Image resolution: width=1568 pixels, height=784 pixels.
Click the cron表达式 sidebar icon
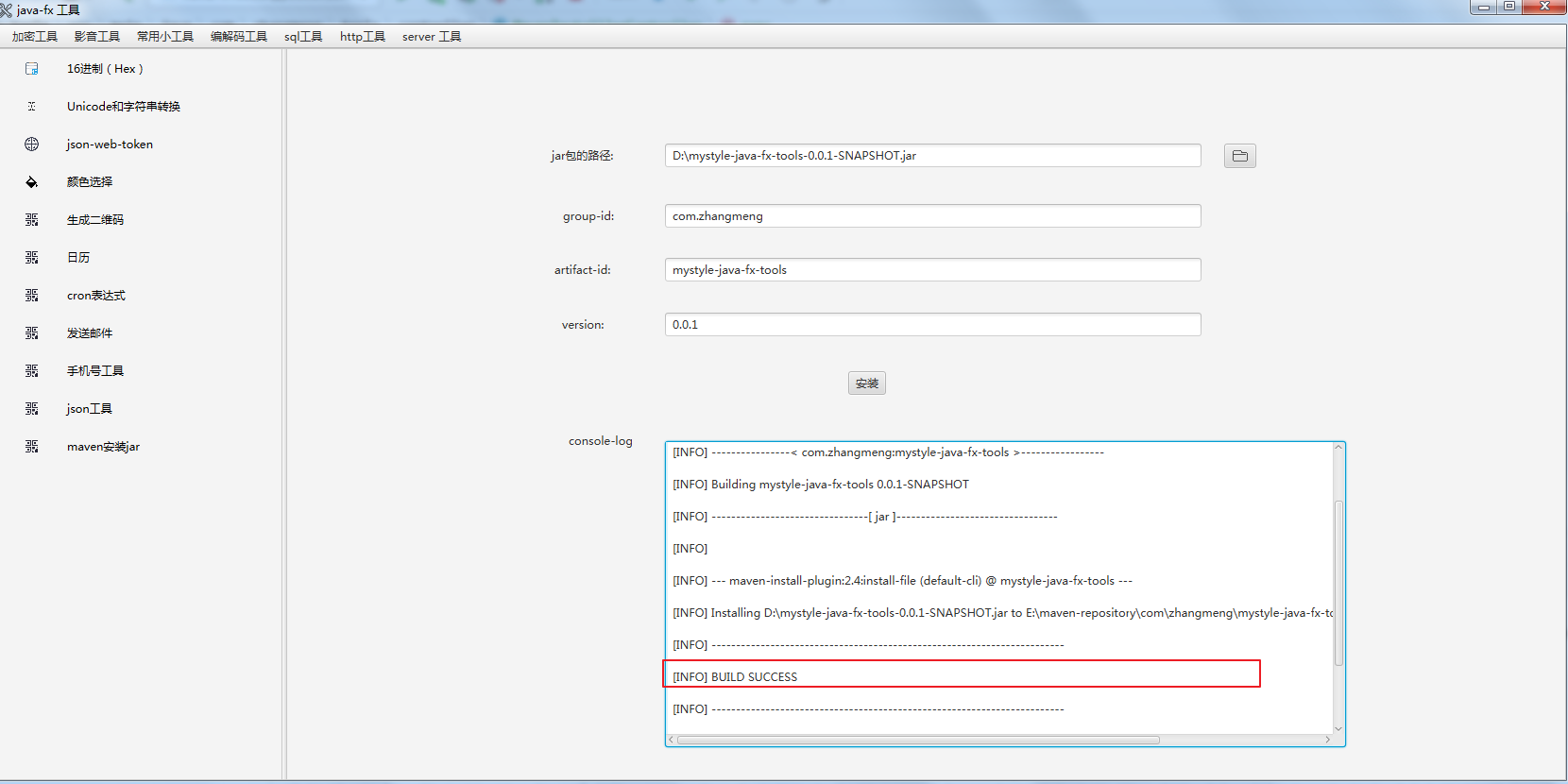(x=32, y=296)
